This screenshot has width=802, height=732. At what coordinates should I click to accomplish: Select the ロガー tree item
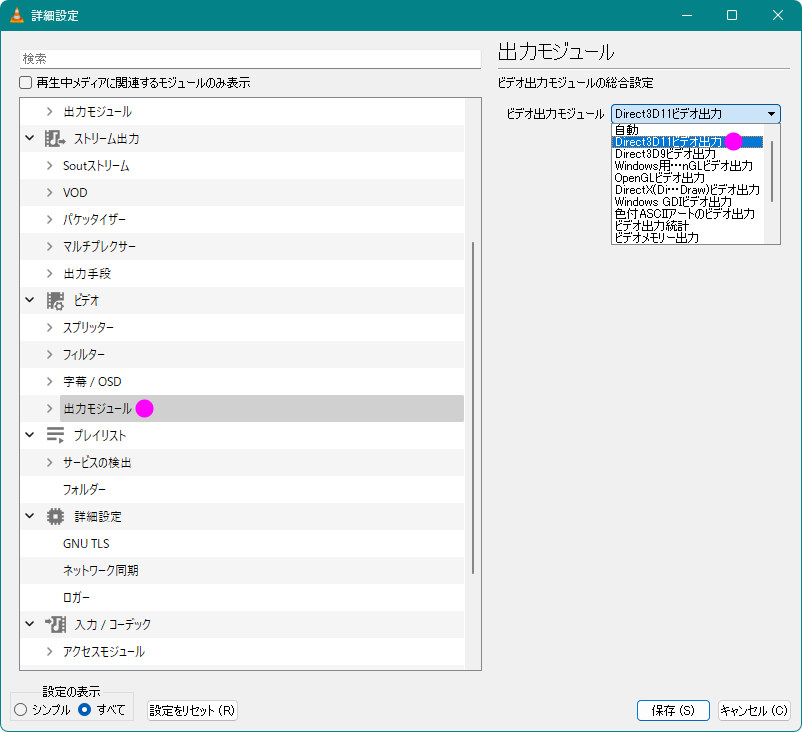pyautogui.click(x=76, y=597)
